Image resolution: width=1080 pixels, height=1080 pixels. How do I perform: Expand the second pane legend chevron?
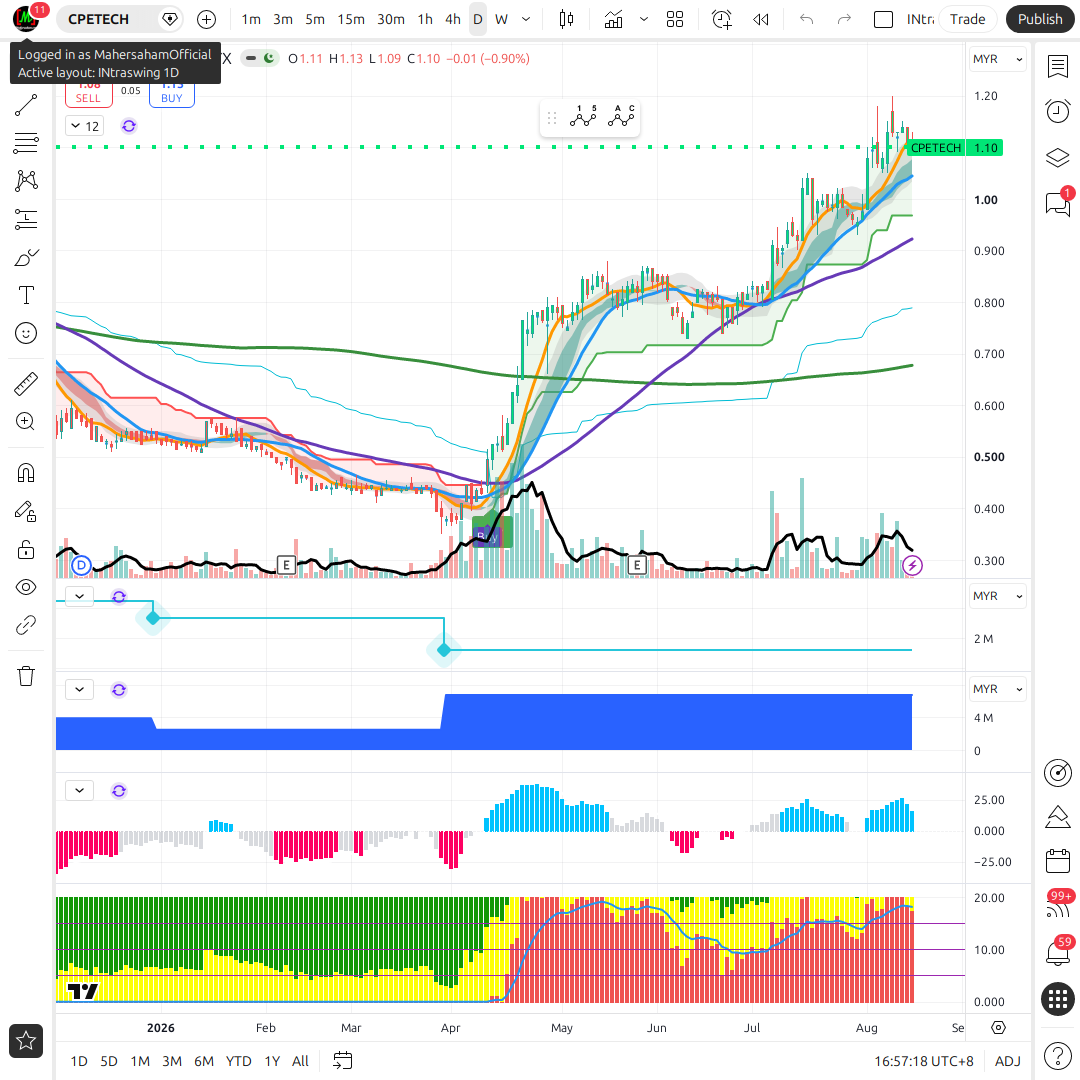[80, 596]
